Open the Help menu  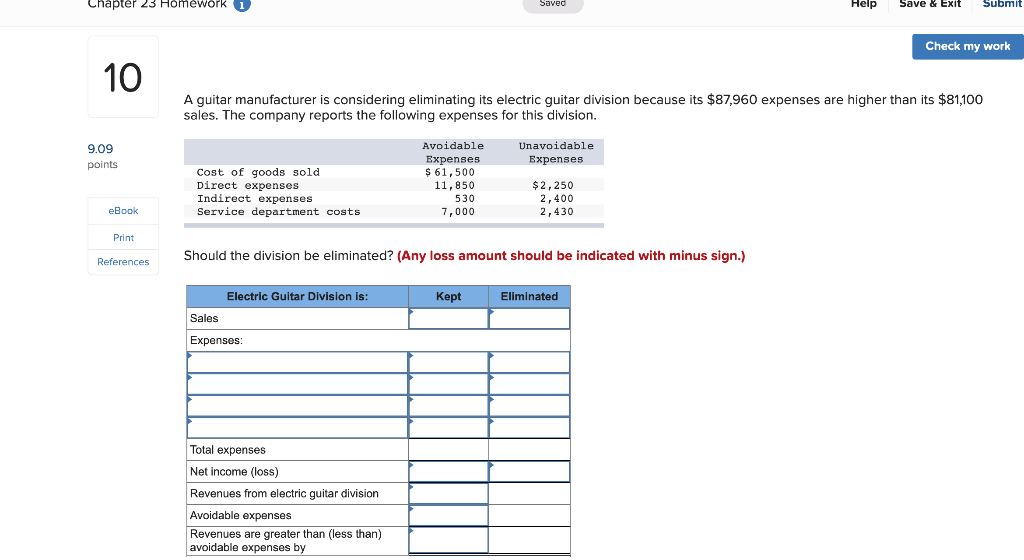click(863, 5)
